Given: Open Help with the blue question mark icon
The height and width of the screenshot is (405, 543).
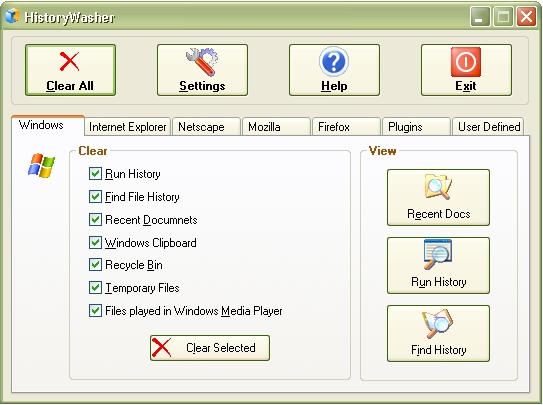Looking at the screenshot, I should click(x=334, y=62).
